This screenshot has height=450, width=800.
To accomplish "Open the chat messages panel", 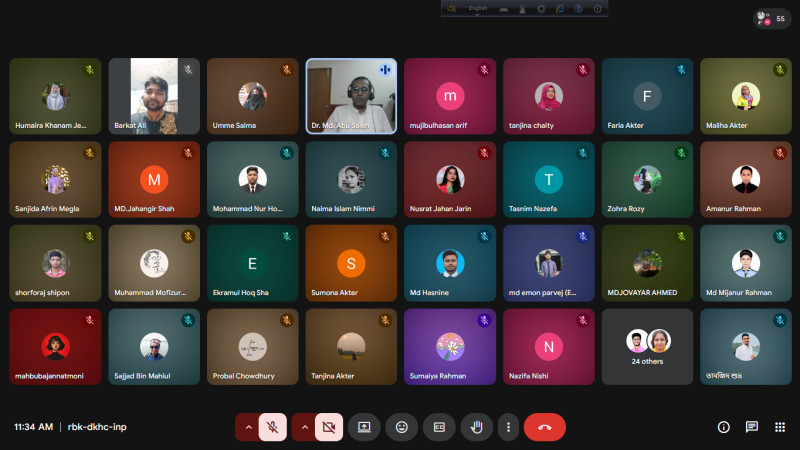I will coord(752,427).
